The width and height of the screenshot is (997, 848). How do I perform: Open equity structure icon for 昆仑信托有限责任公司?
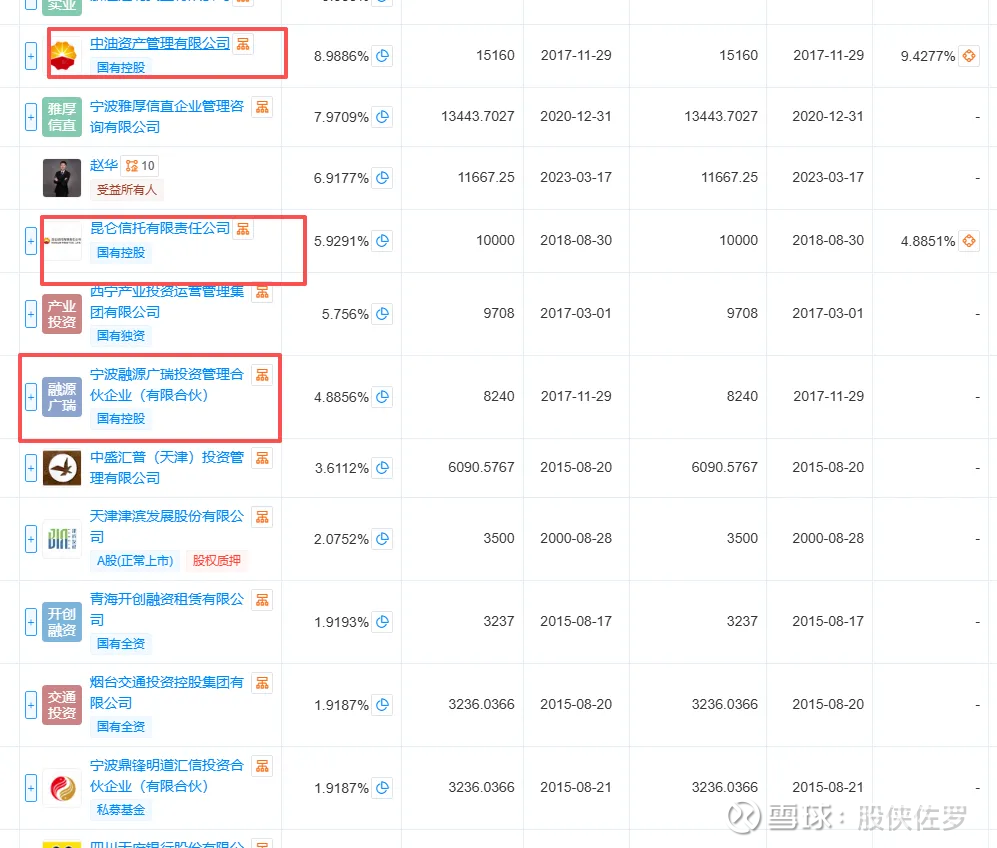[243, 229]
